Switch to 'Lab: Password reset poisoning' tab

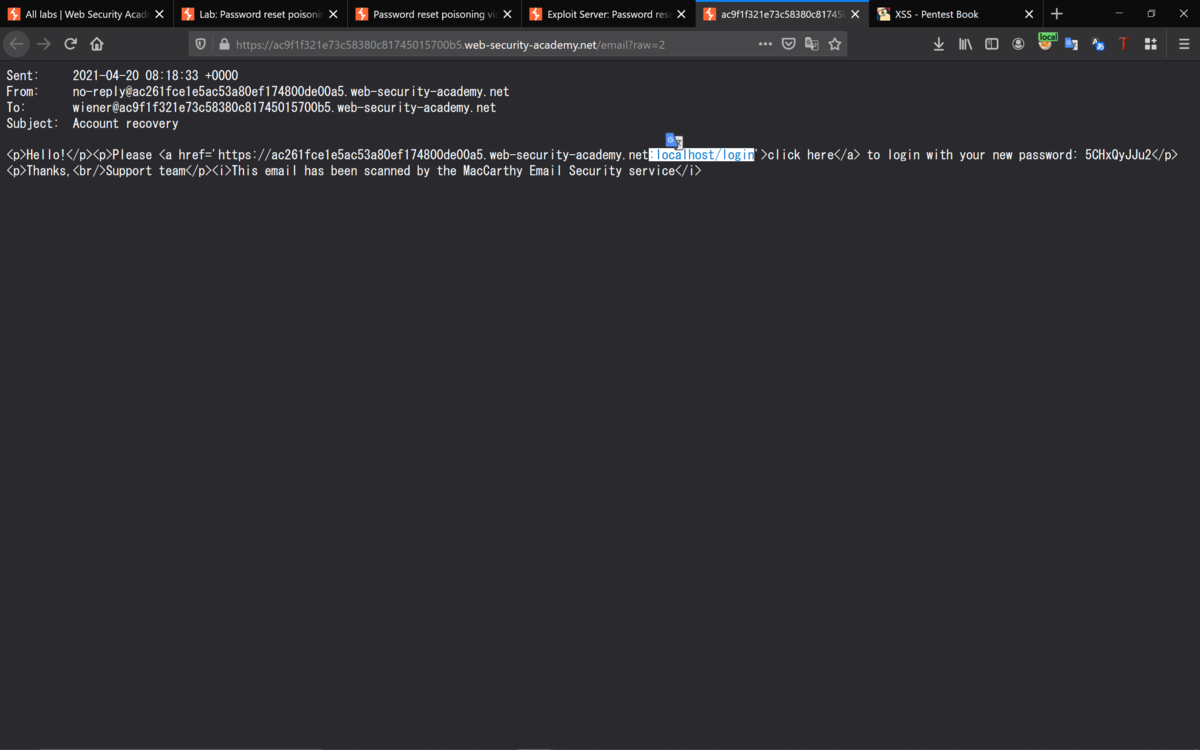click(261, 14)
